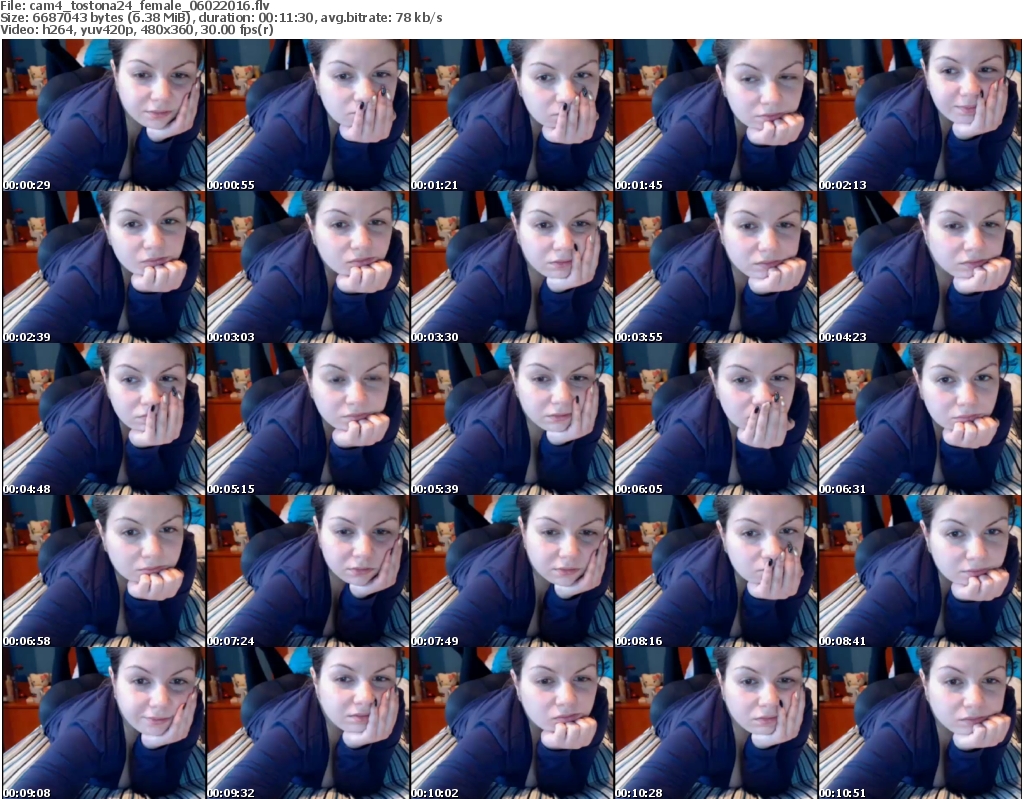
Task: Select the thumbnail timestamped 00:06:05
Action: [715, 419]
